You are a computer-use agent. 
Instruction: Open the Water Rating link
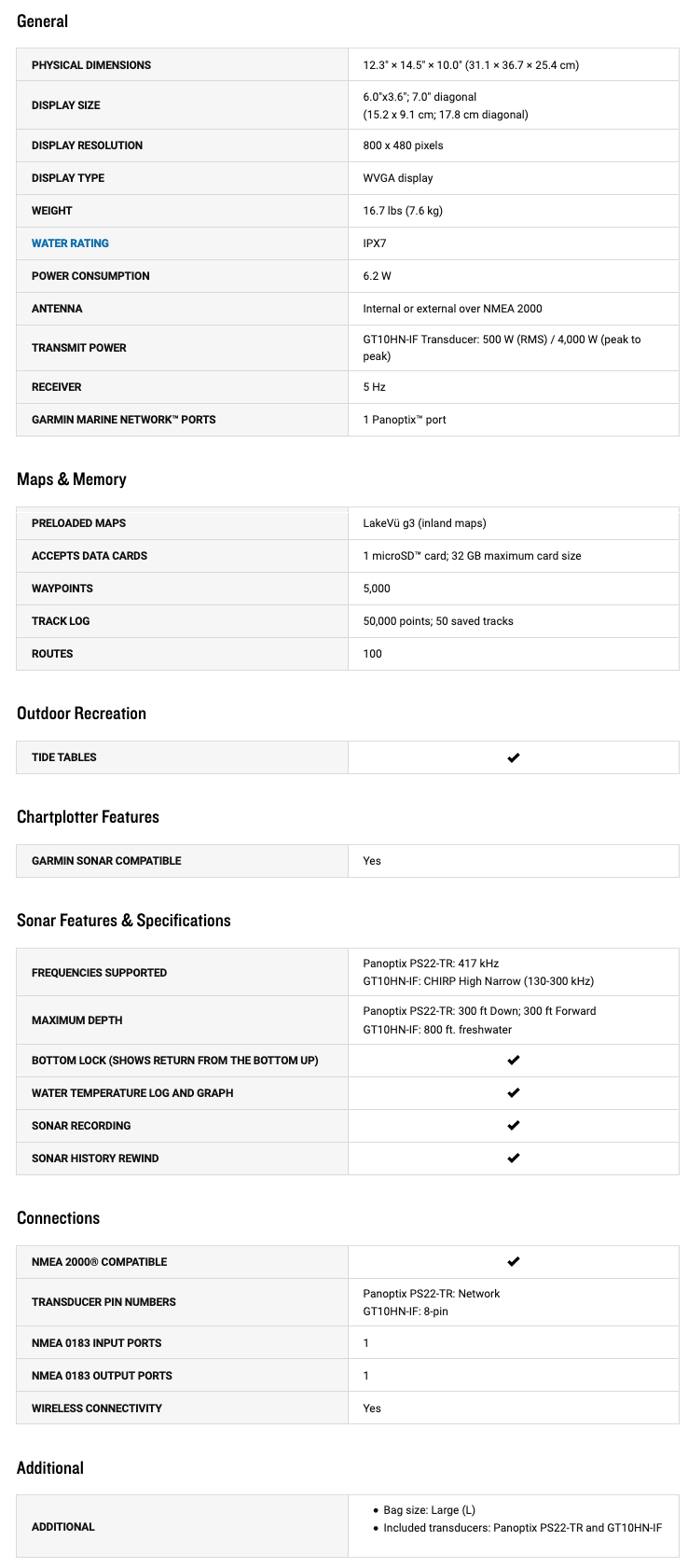click(70, 243)
